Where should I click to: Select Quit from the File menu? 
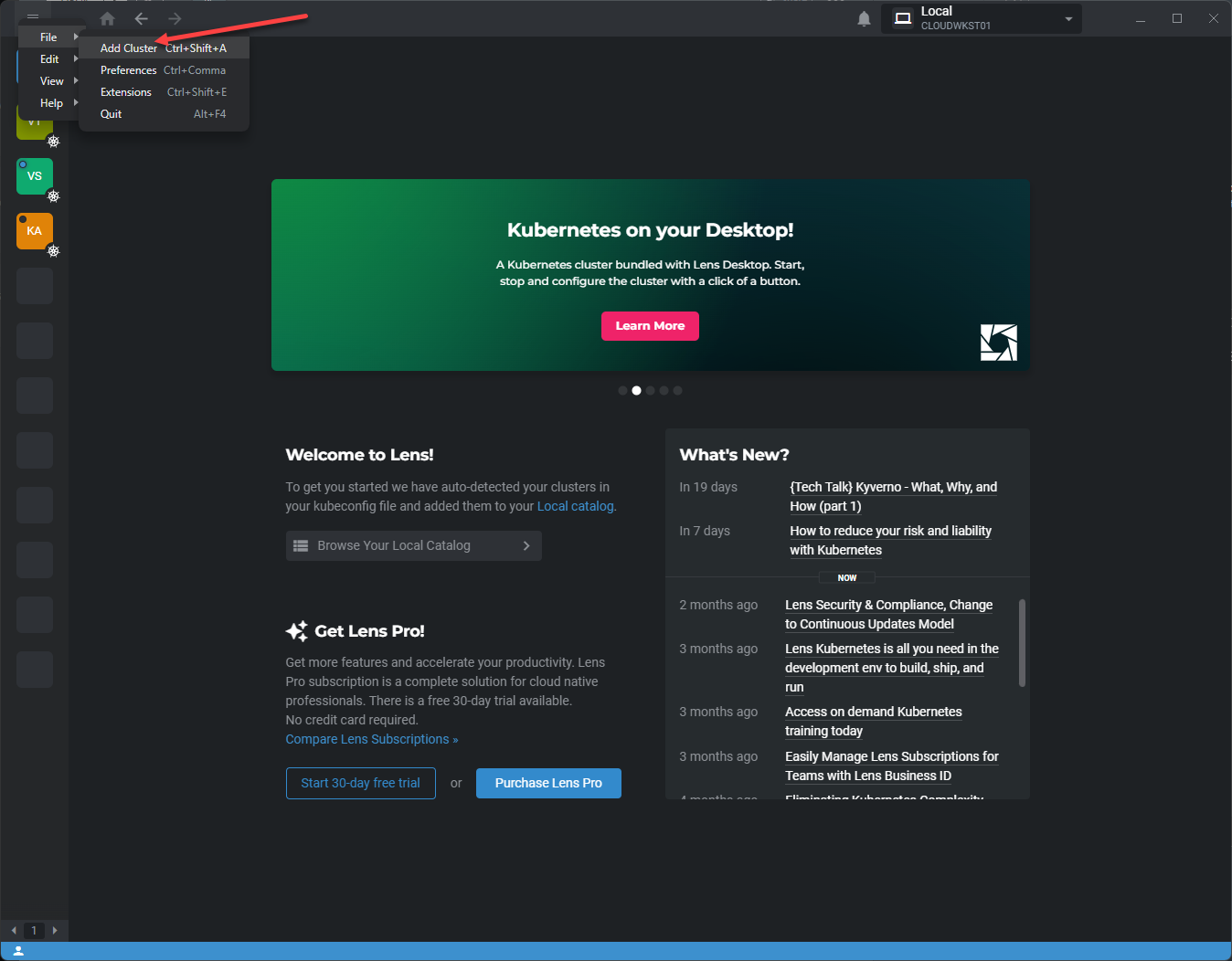(164, 114)
